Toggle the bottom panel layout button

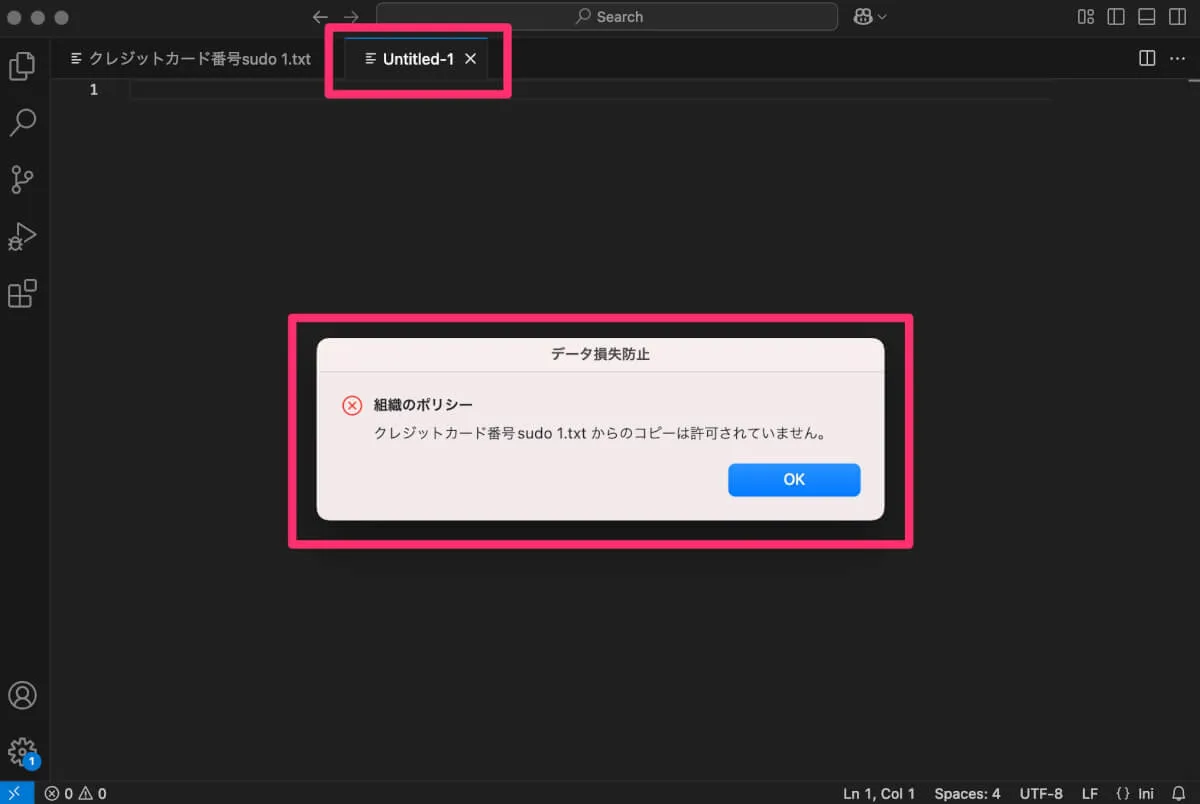(1147, 17)
